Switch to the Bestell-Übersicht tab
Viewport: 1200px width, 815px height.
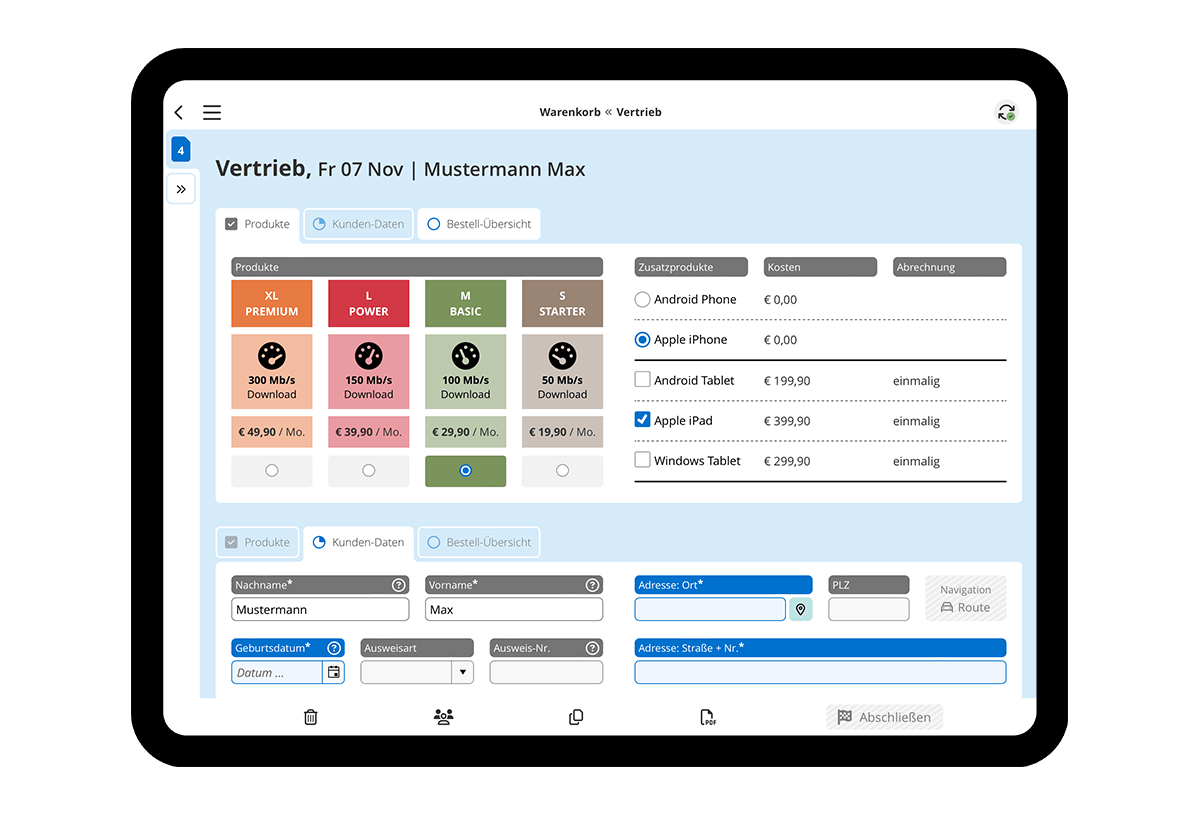pos(479,224)
